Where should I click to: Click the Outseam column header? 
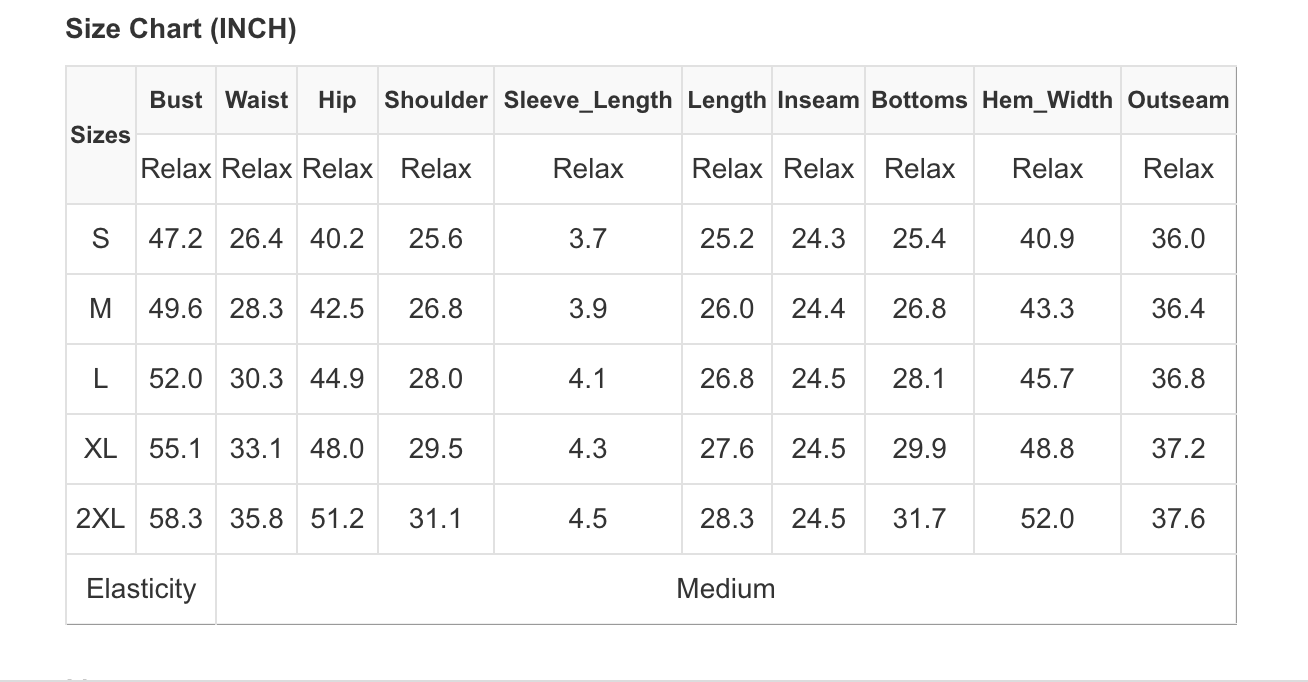click(1178, 100)
